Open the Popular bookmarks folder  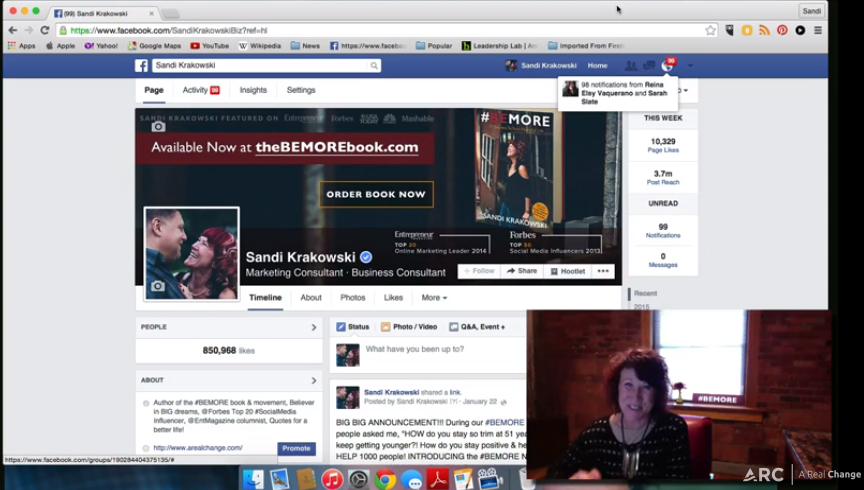tap(434, 46)
